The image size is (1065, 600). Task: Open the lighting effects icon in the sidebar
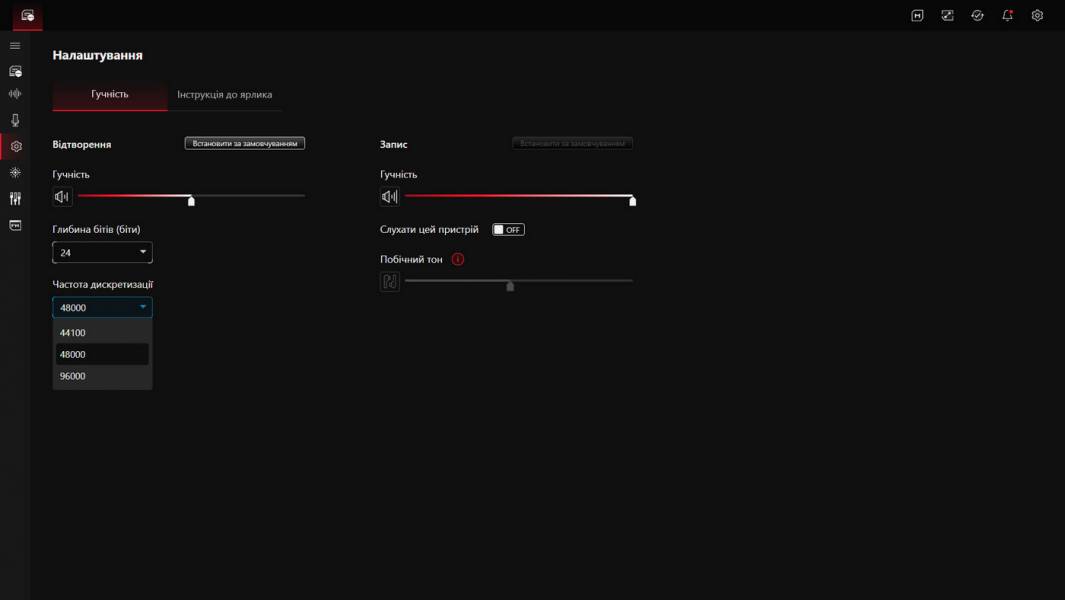point(15,173)
